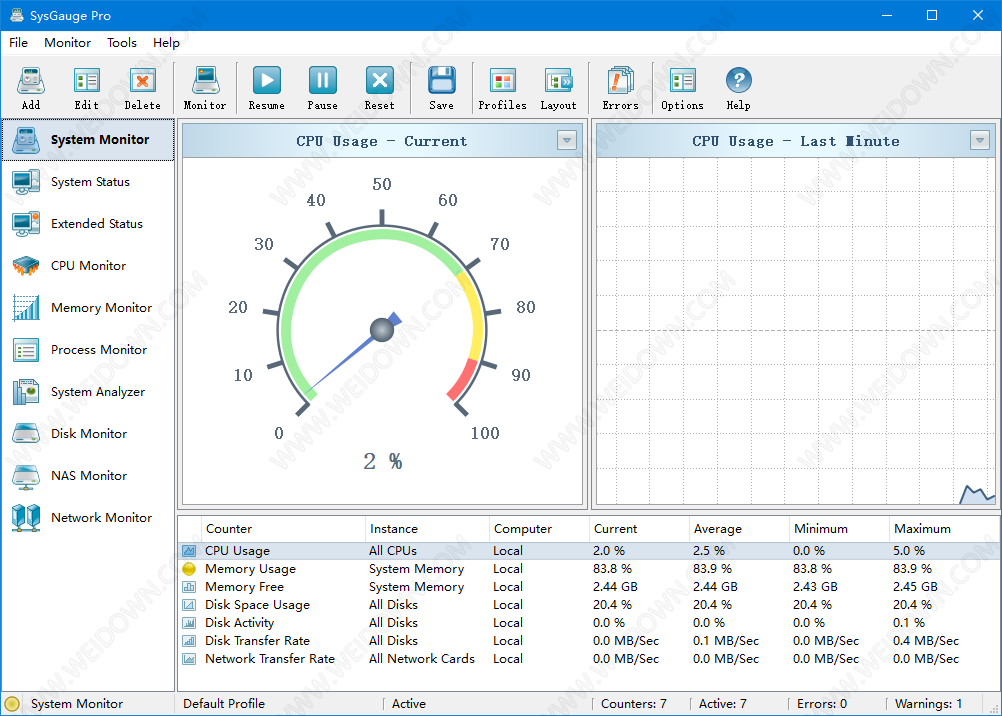Click 'Warnings: 1' in the status bar
The height and width of the screenshot is (716, 1002).
[929, 704]
